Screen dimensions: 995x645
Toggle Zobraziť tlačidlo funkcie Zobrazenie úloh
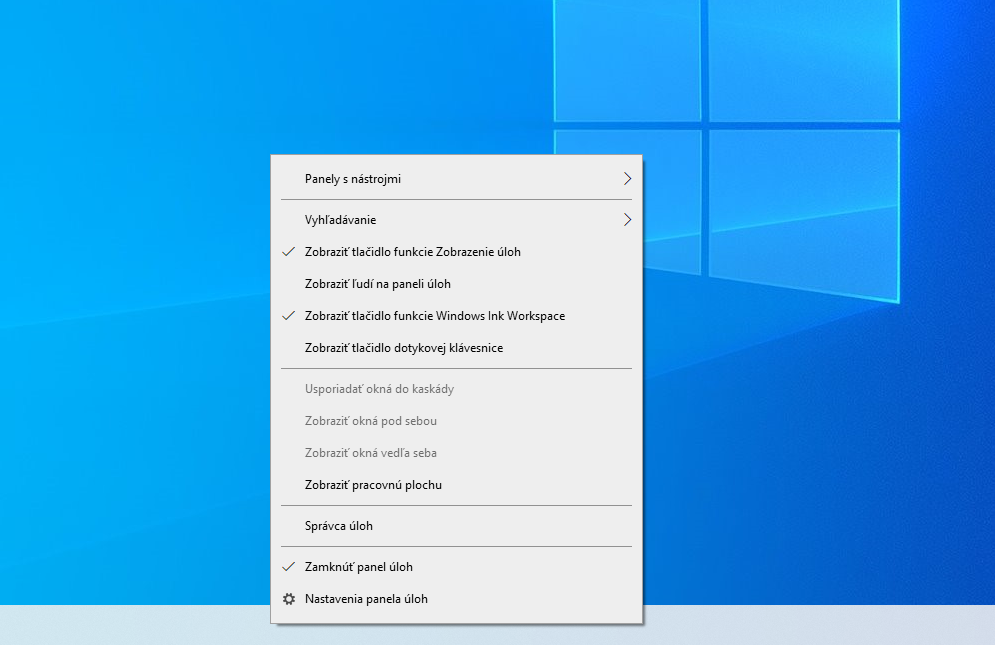pos(456,252)
